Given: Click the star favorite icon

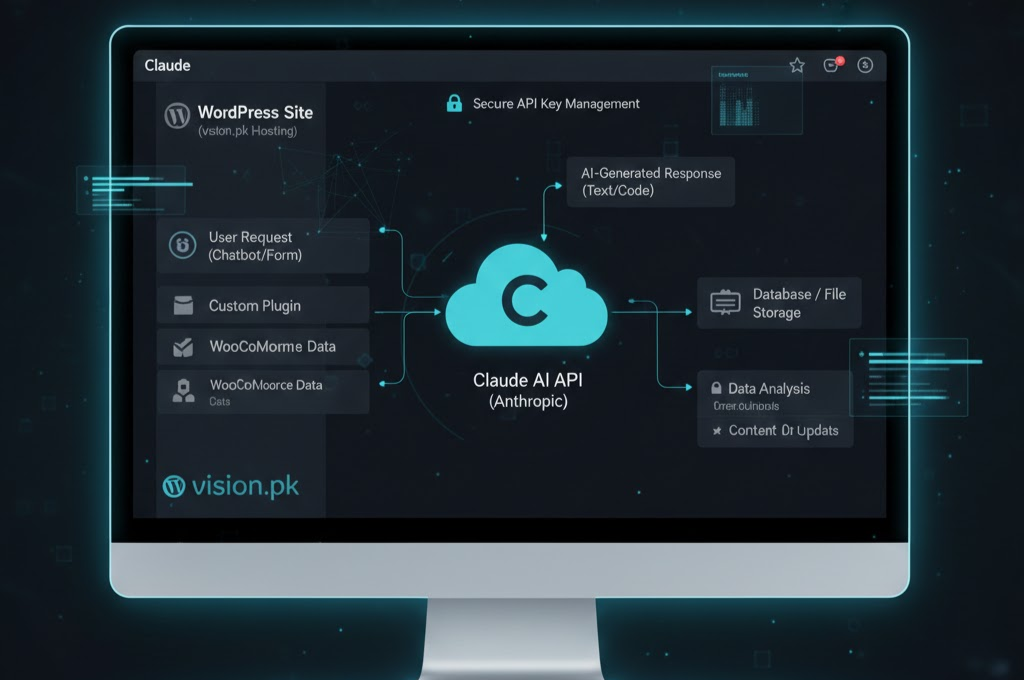Looking at the screenshot, I should tap(797, 65).
